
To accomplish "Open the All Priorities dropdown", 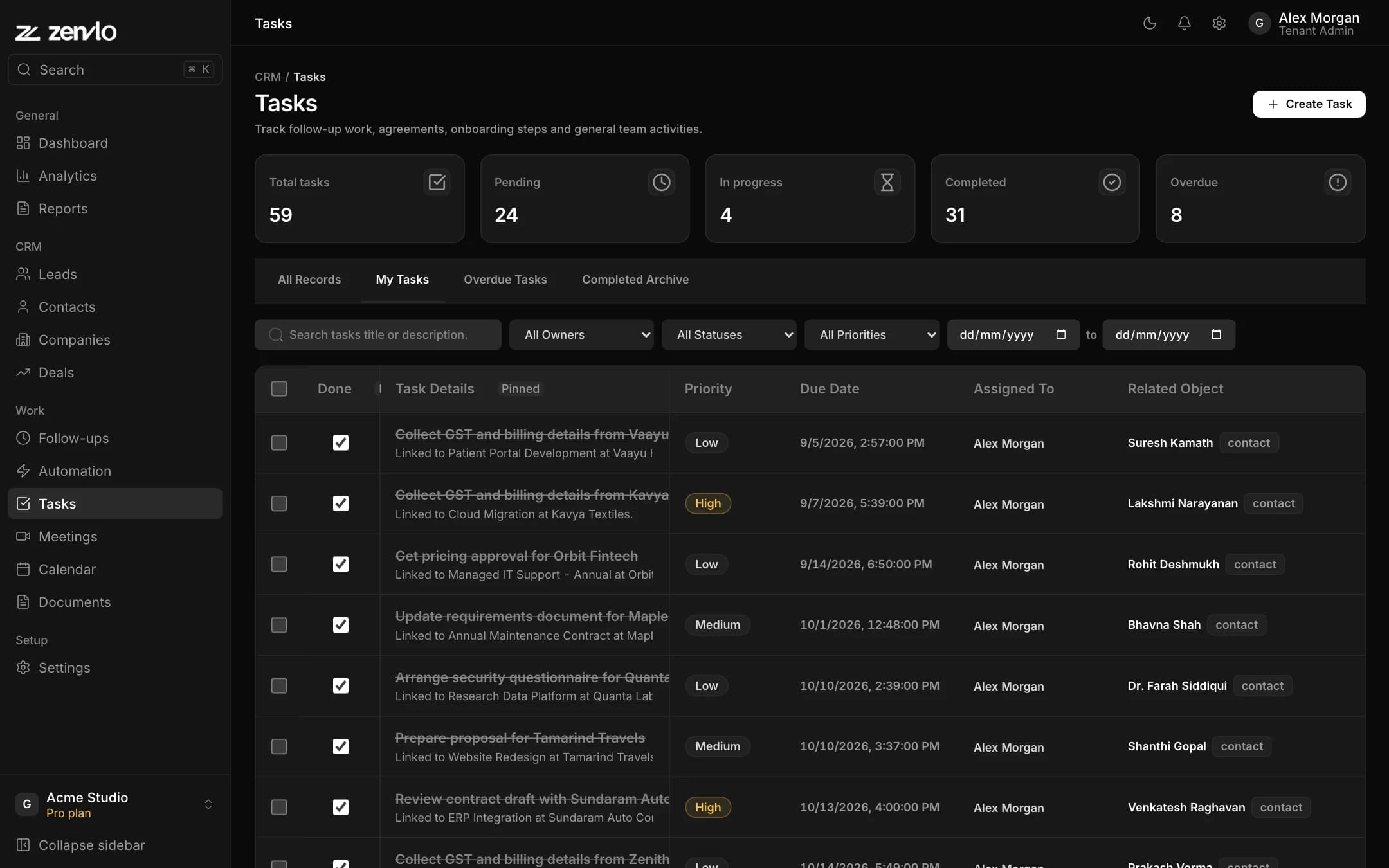I will point(871,334).
